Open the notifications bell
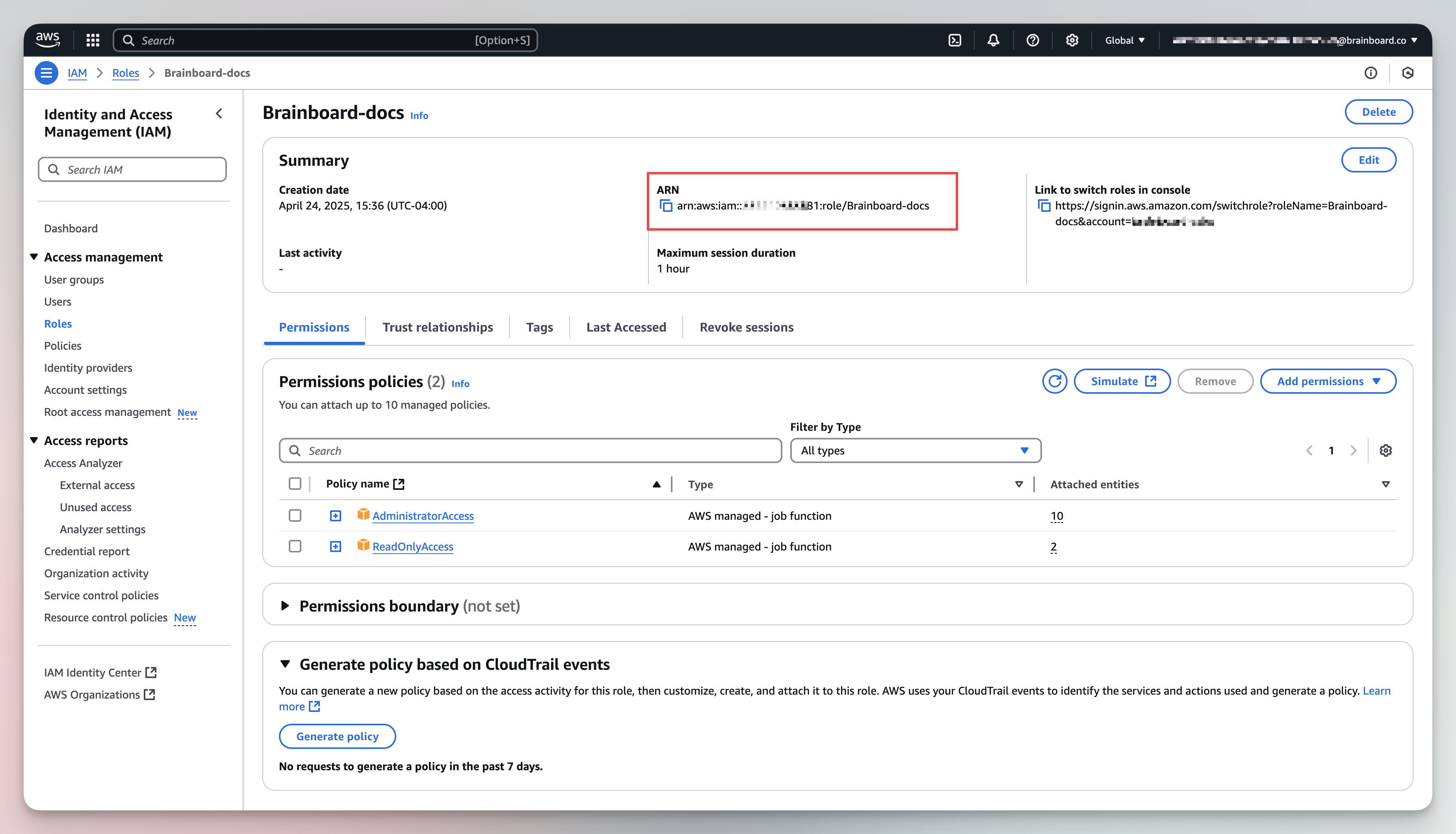Viewport: 1456px width, 834px height. (993, 40)
